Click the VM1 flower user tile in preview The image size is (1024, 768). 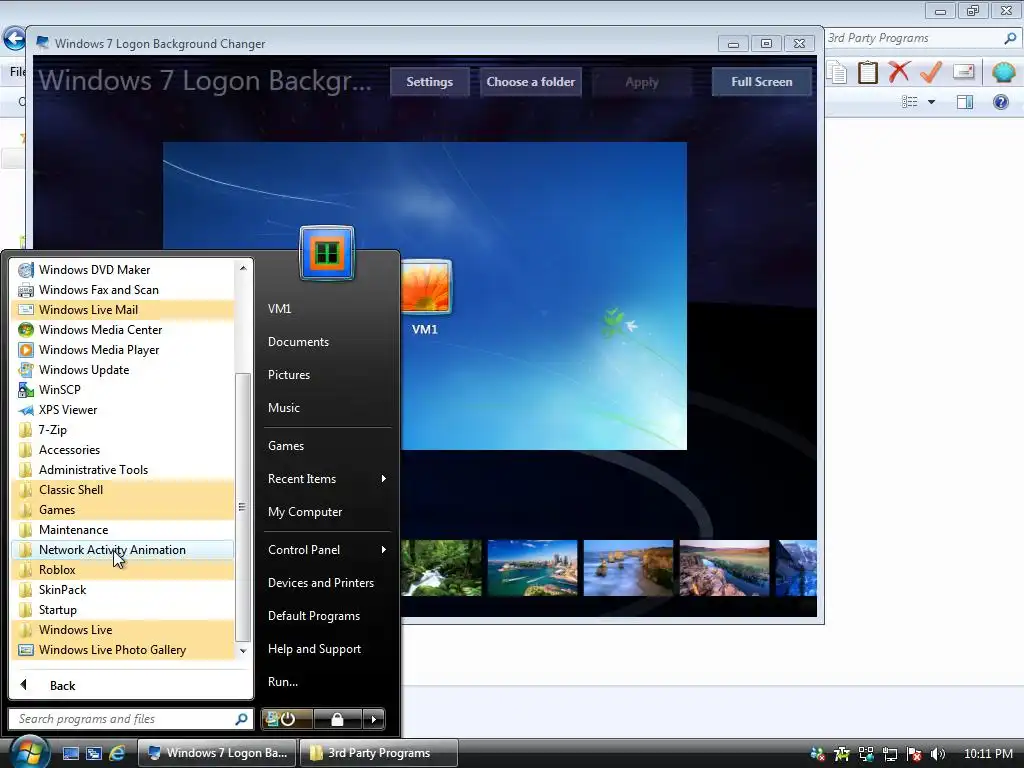[x=426, y=287]
